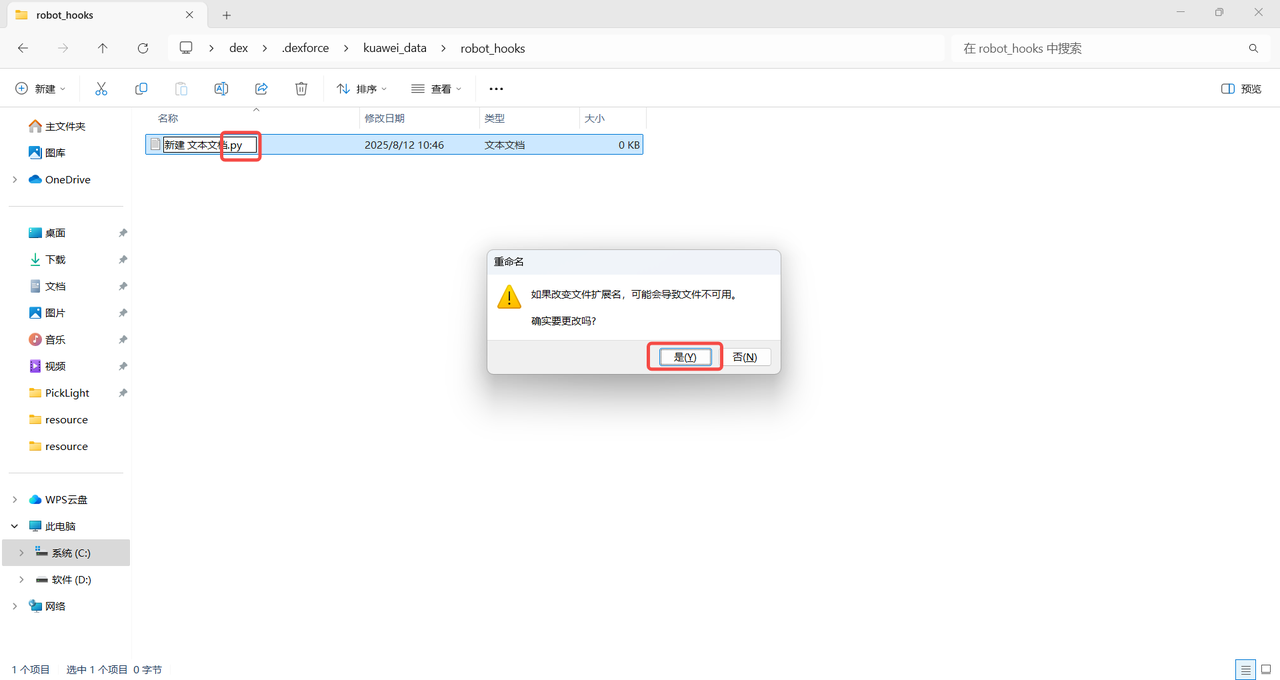The width and height of the screenshot is (1280, 680).
Task: Open 下载 folder in sidebar
Action: (x=55, y=259)
